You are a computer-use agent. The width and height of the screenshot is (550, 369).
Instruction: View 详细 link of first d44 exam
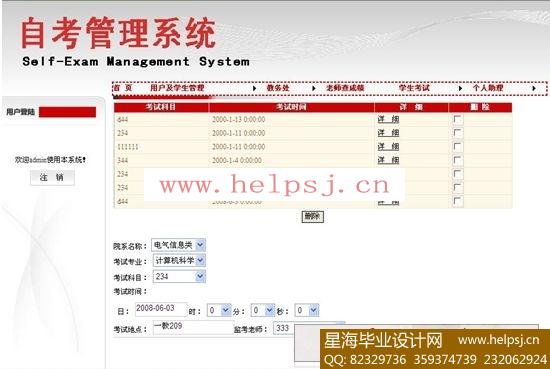(x=388, y=119)
